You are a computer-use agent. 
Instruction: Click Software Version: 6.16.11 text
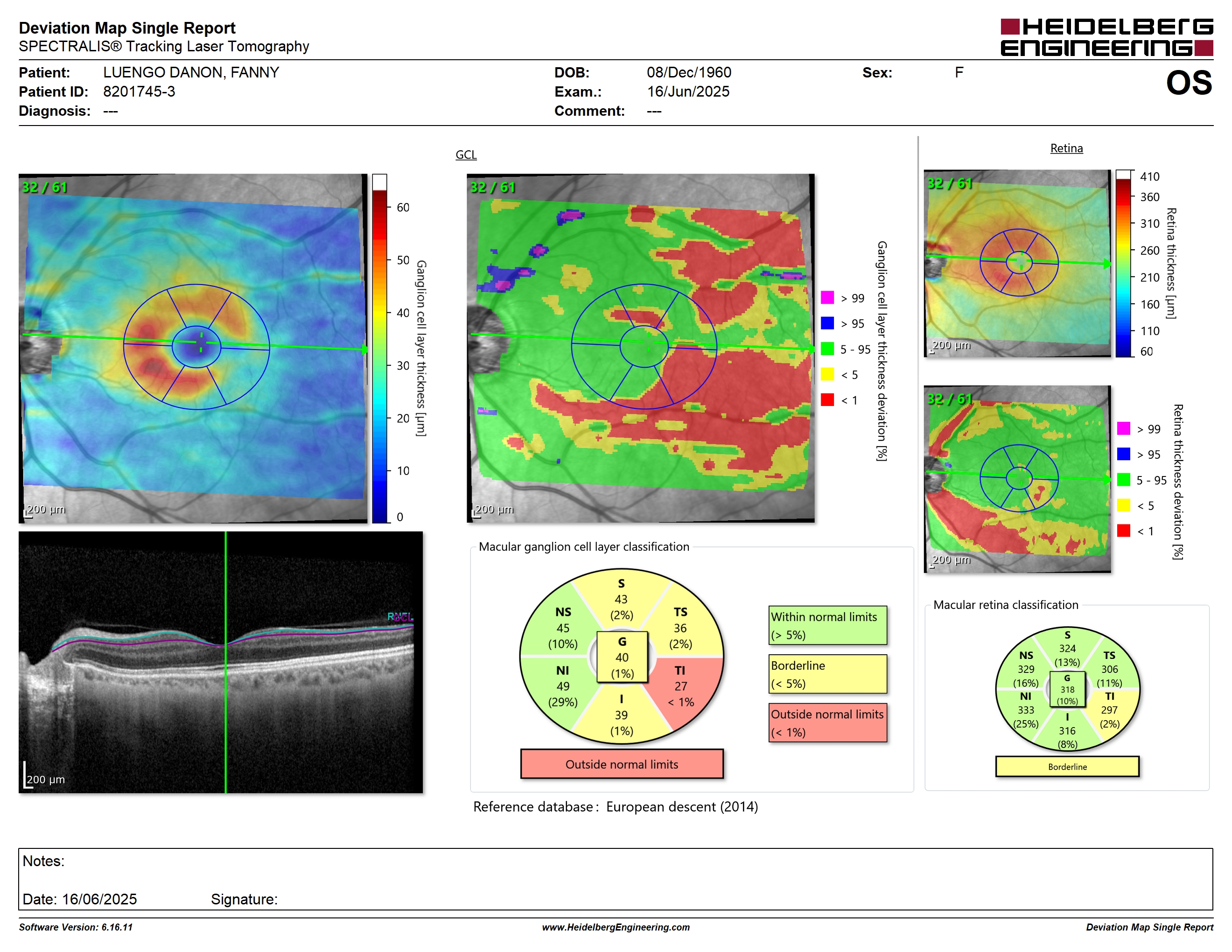[x=76, y=927]
